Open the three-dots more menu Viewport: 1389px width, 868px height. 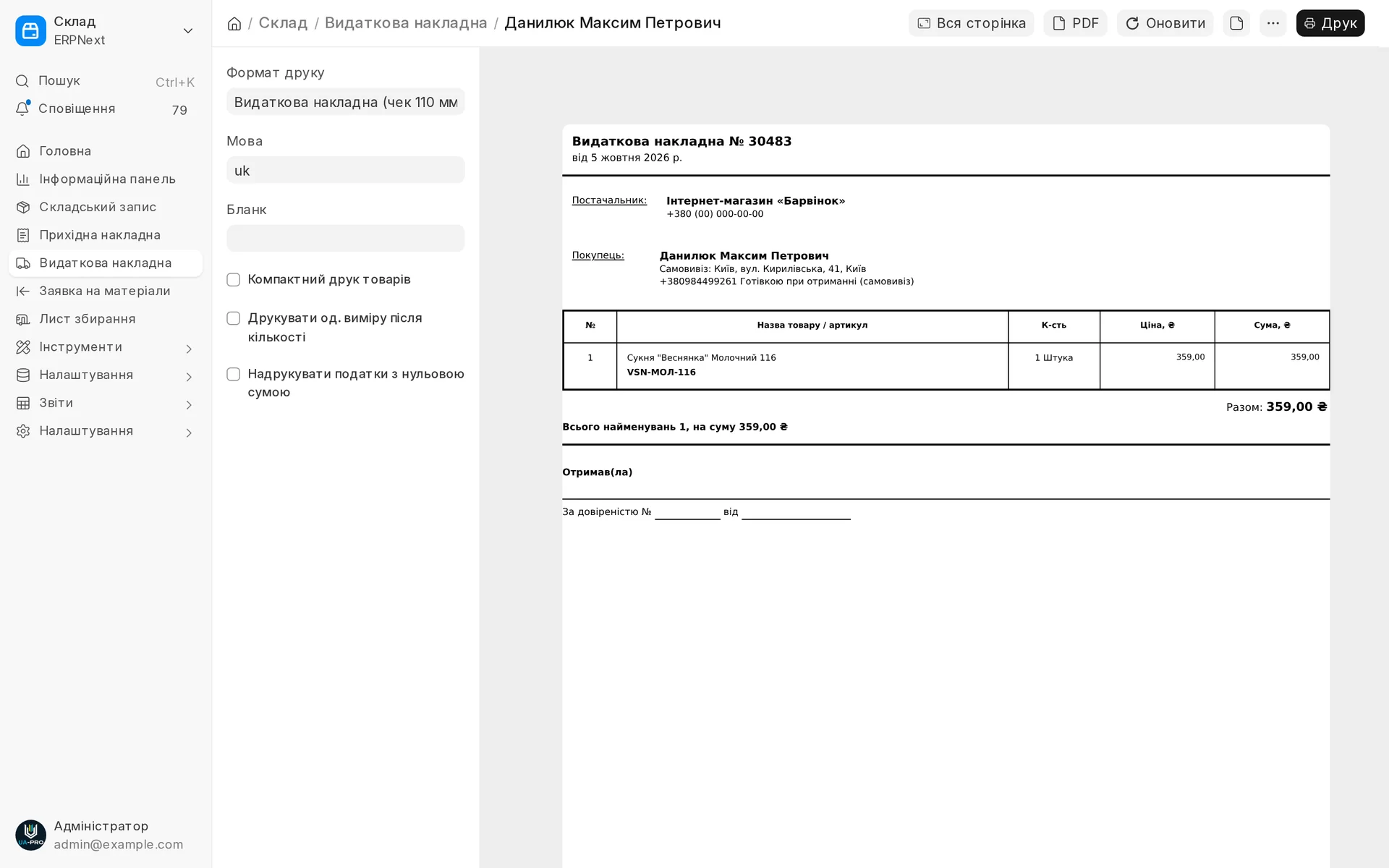[1273, 23]
